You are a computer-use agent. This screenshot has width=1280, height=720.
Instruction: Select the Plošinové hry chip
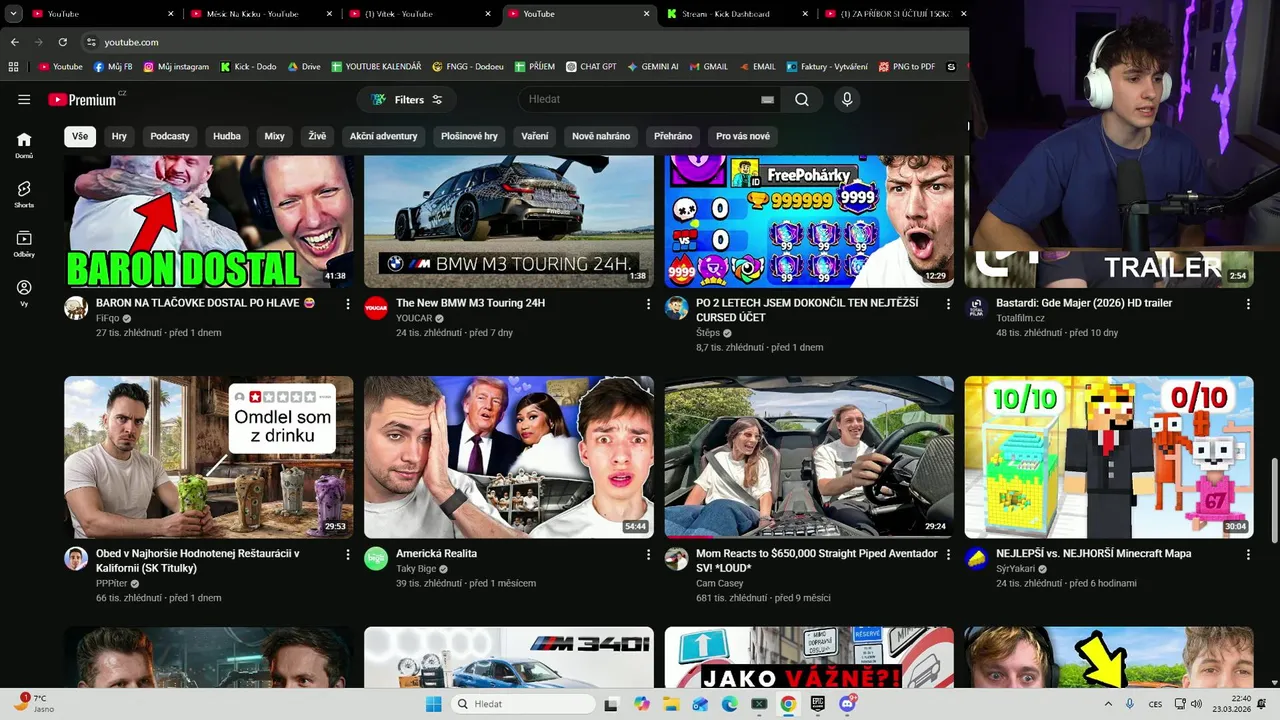click(469, 136)
